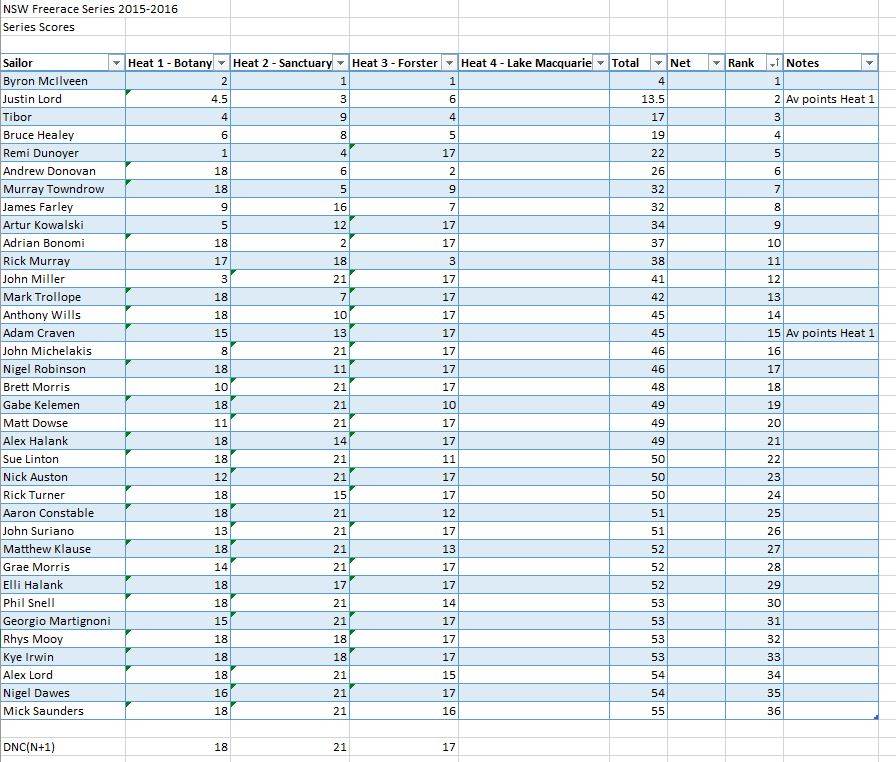This screenshot has width=896, height=762.
Task: Select the Series Scores cell
Action: (x=39, y=27)
